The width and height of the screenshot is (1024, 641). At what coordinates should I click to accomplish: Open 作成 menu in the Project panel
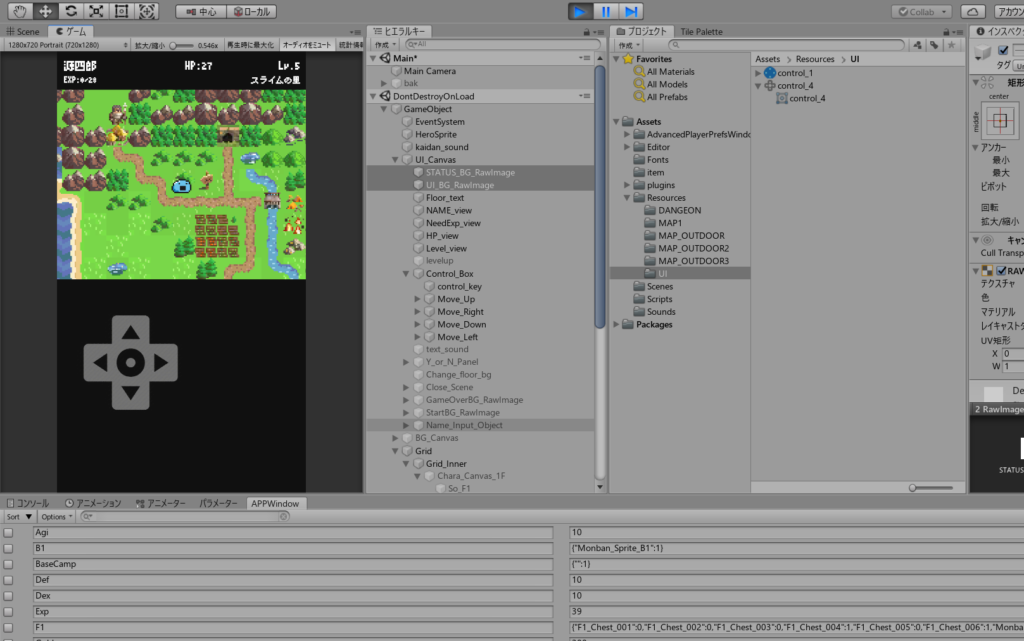click(629, 44)
